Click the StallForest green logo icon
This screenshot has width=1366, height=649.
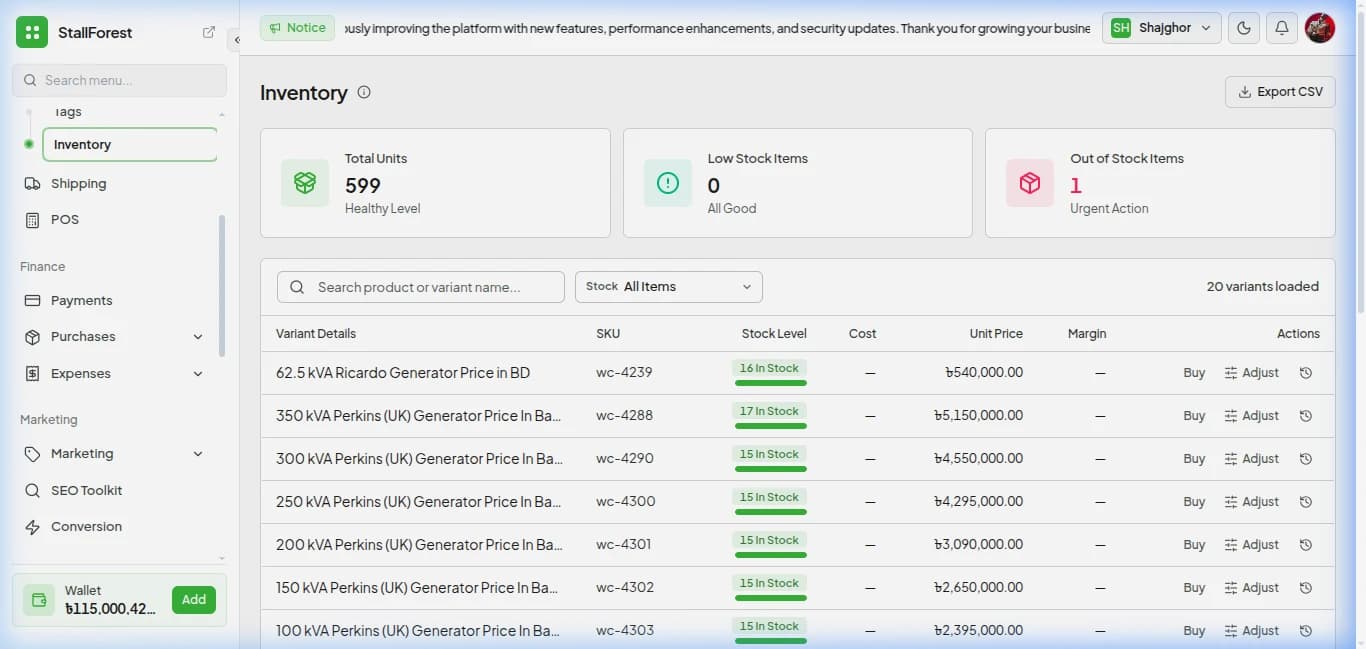pyautogui.click(x=32, y=32)
